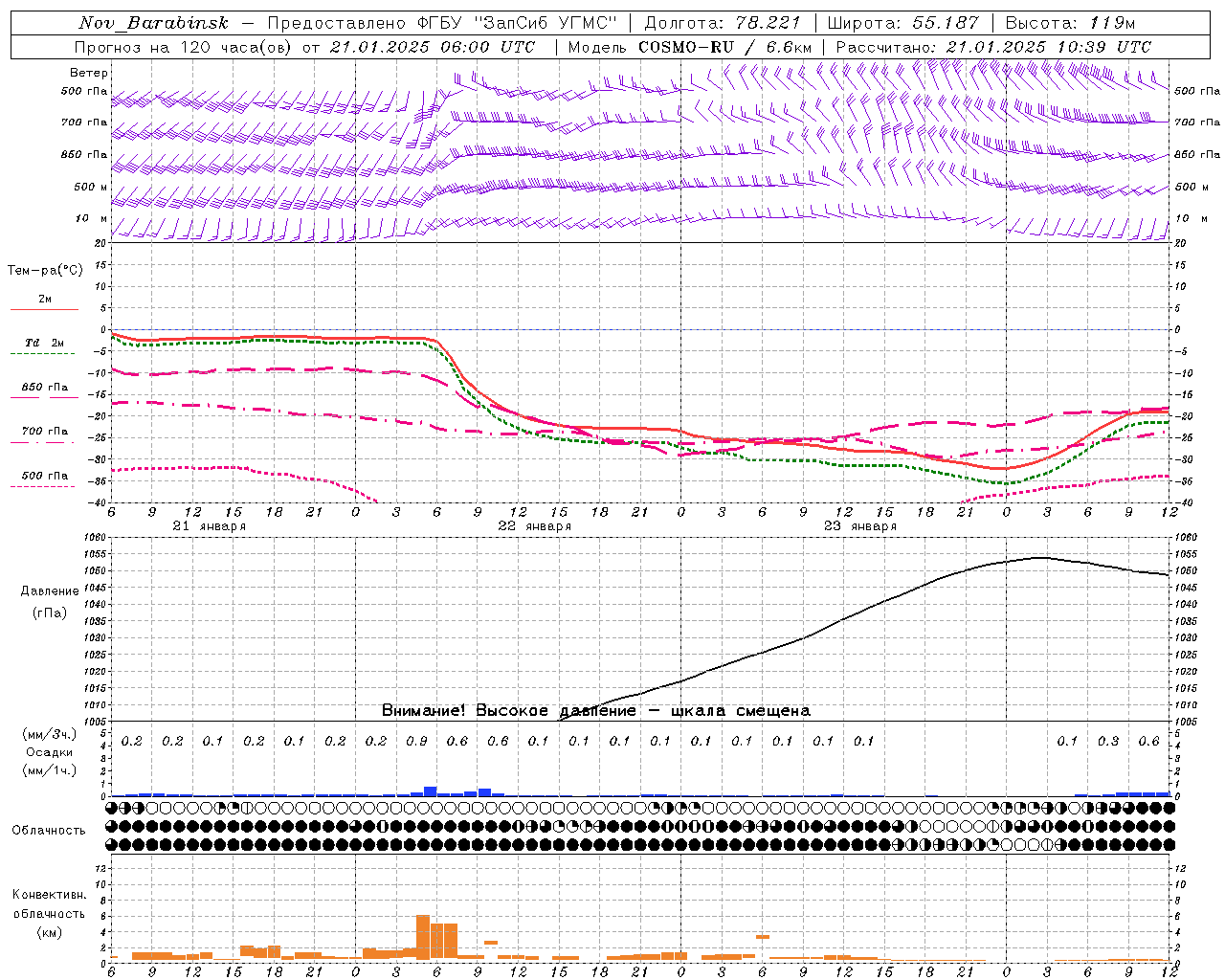
Task: Click the 2м temperature legend entry
Action: 44,300
